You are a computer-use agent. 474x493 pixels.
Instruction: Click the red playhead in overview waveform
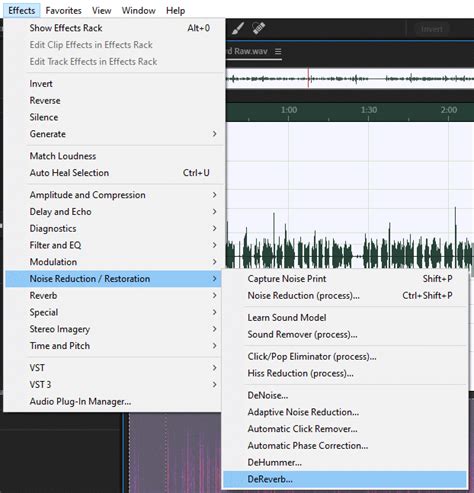[308, 78]
